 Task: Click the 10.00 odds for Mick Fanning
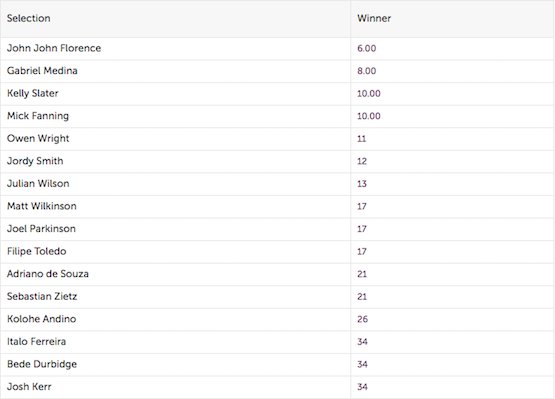tap(369, 116)
